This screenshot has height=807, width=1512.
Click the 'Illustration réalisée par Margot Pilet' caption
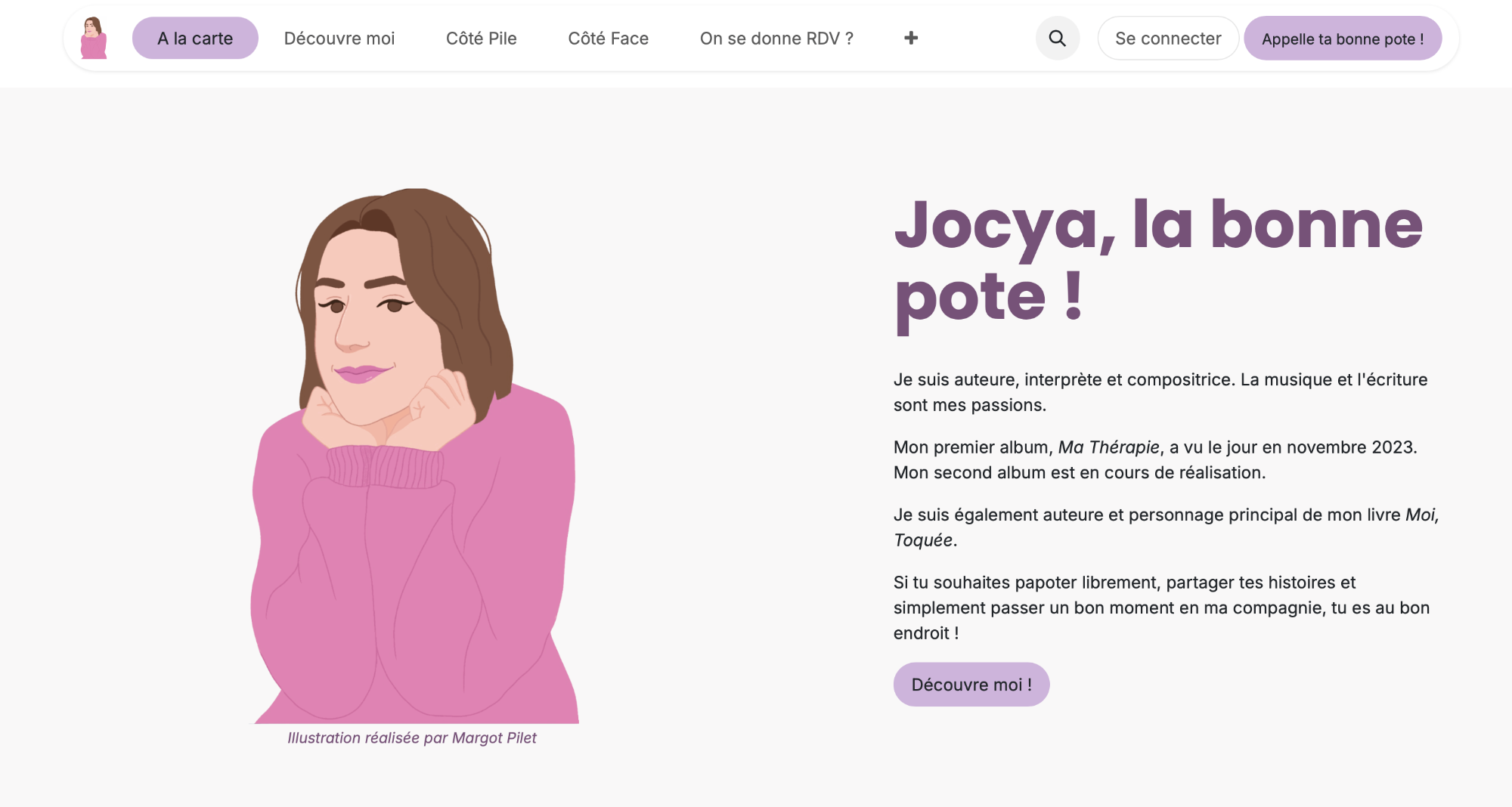412,737
